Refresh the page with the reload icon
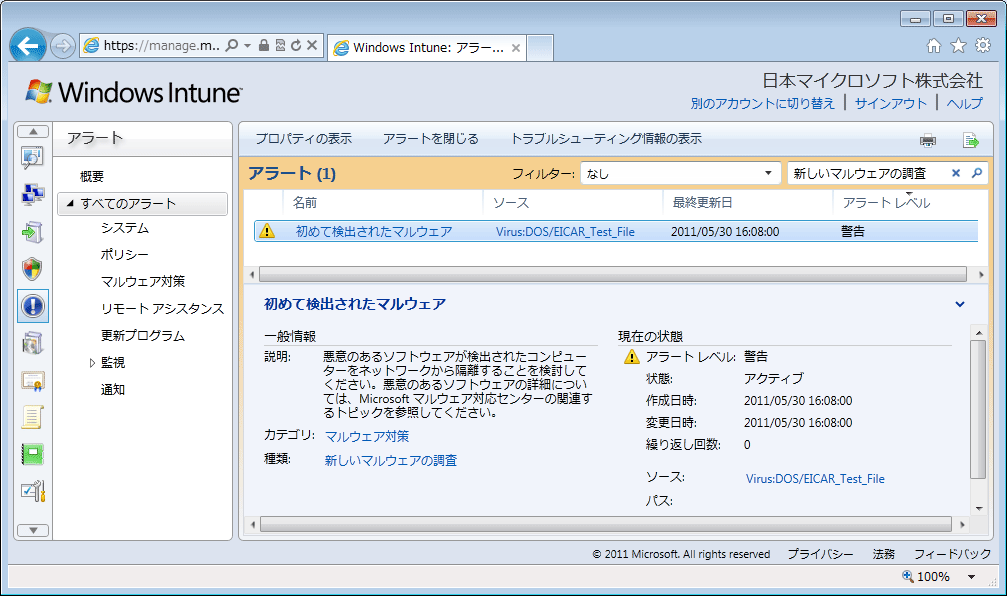This screenshot has height=596, width=1007. click(x=296, y=45)
